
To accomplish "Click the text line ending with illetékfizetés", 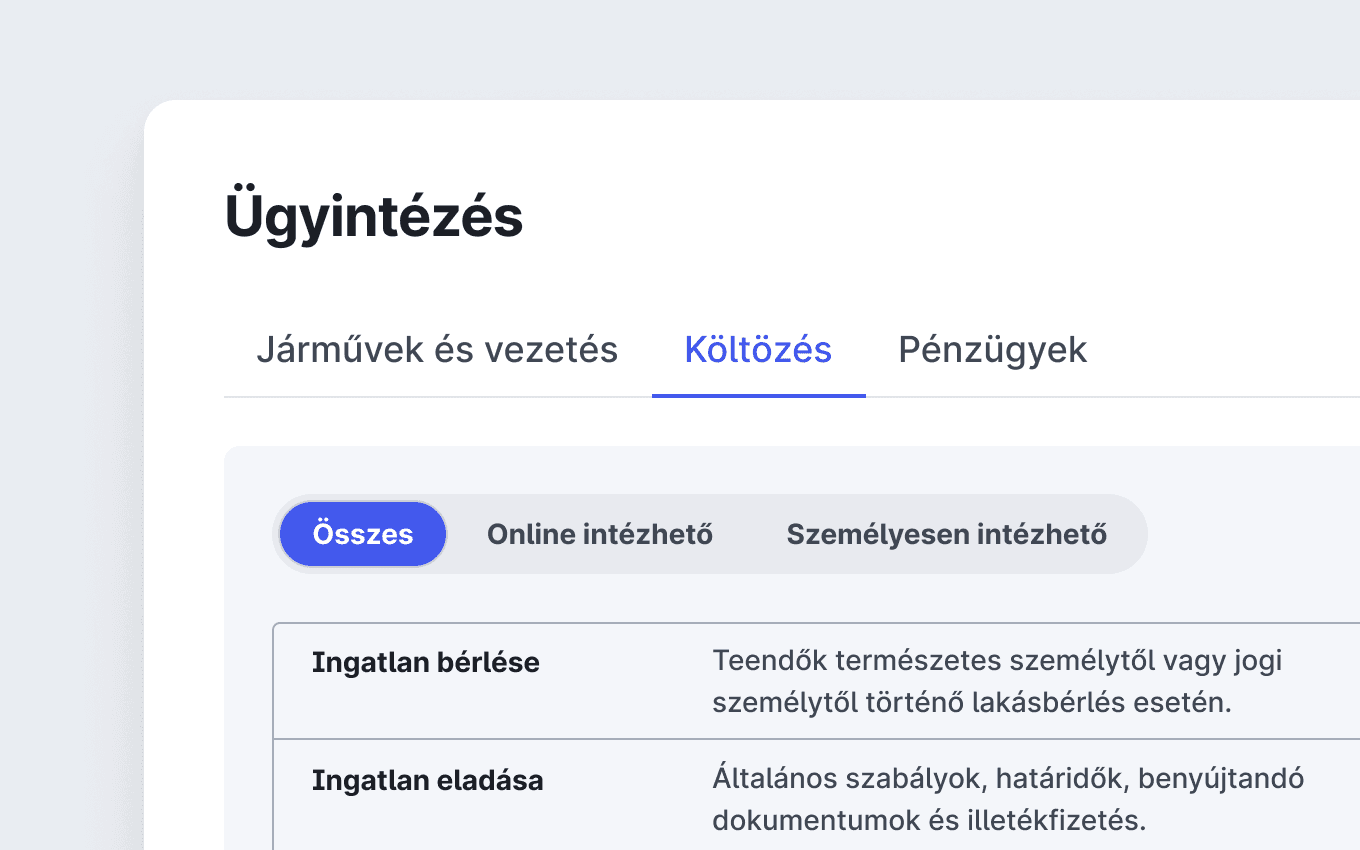I will click(x=929, y=821).
